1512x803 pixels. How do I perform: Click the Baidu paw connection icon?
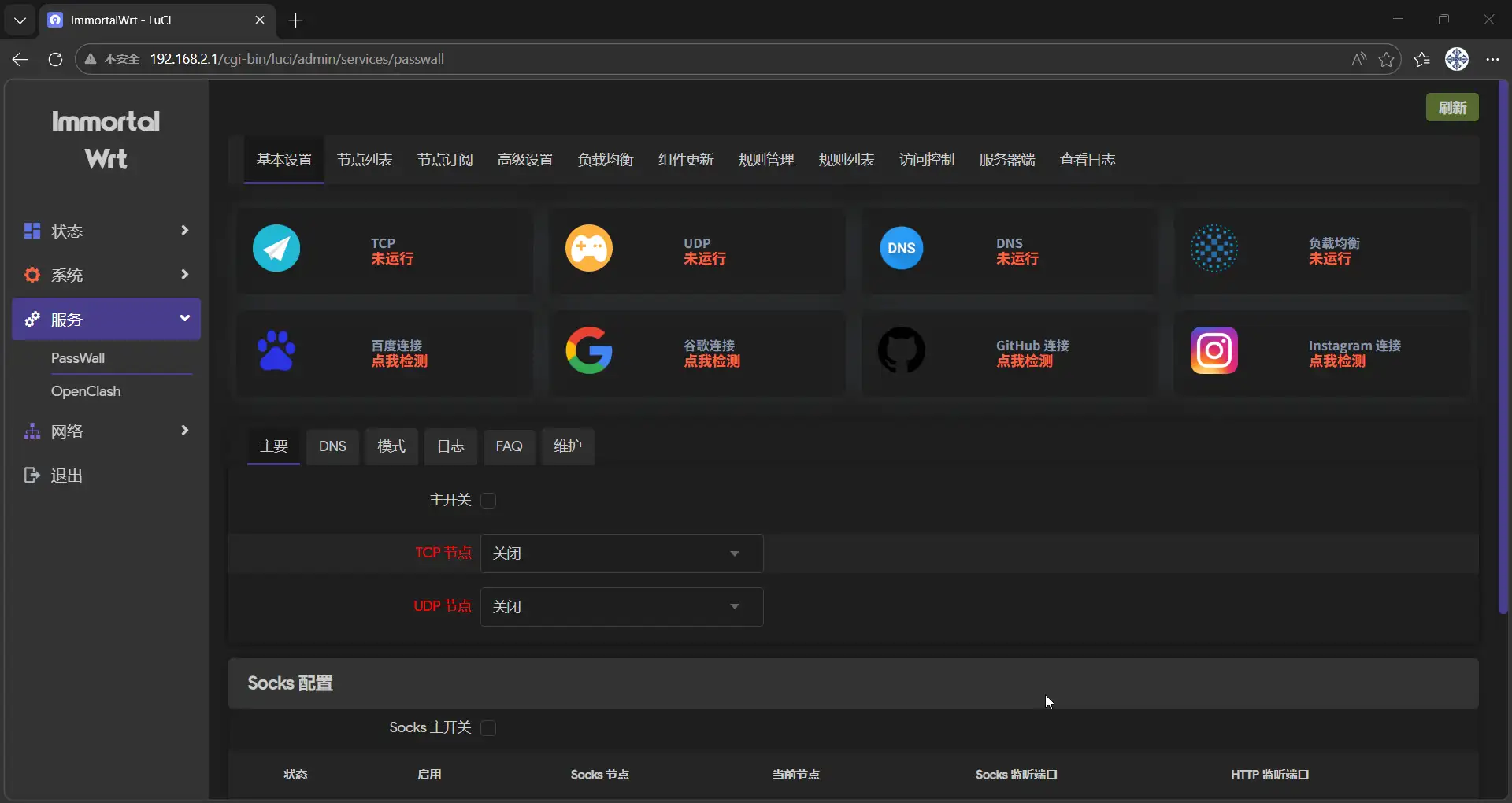276,351
